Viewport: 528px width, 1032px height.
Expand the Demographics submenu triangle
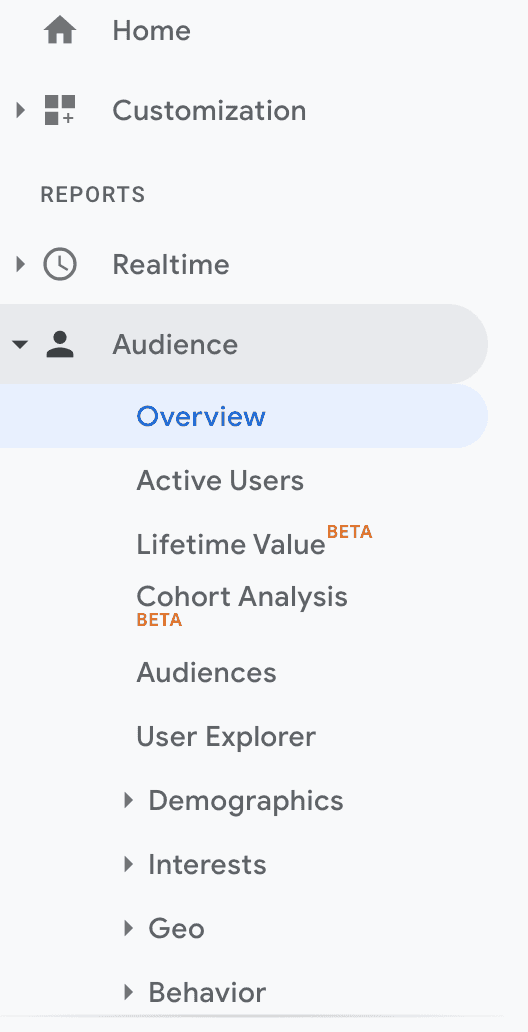click(128, 800)
